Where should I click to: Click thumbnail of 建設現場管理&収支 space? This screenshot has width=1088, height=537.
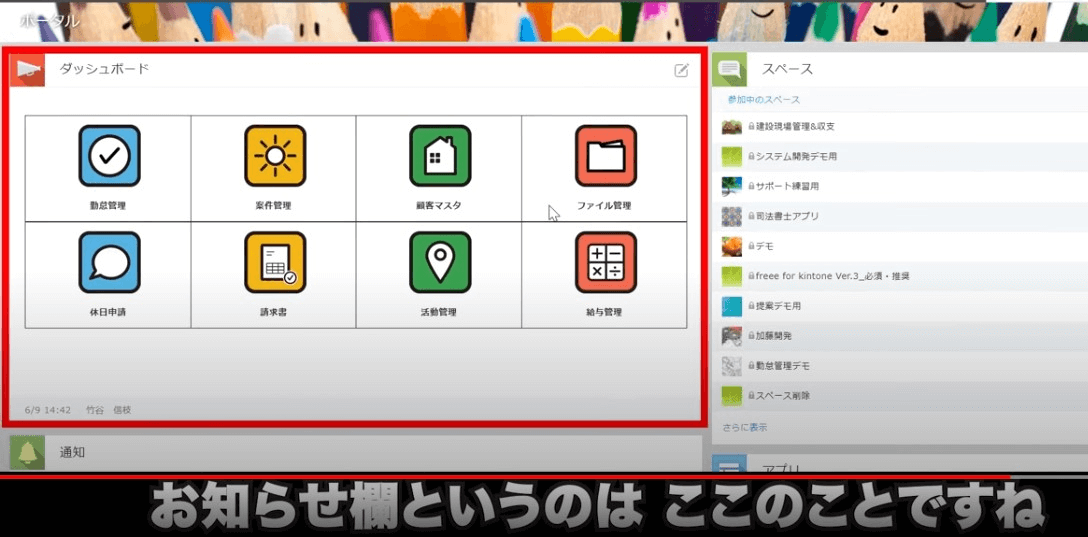click(x=731, y=127)
